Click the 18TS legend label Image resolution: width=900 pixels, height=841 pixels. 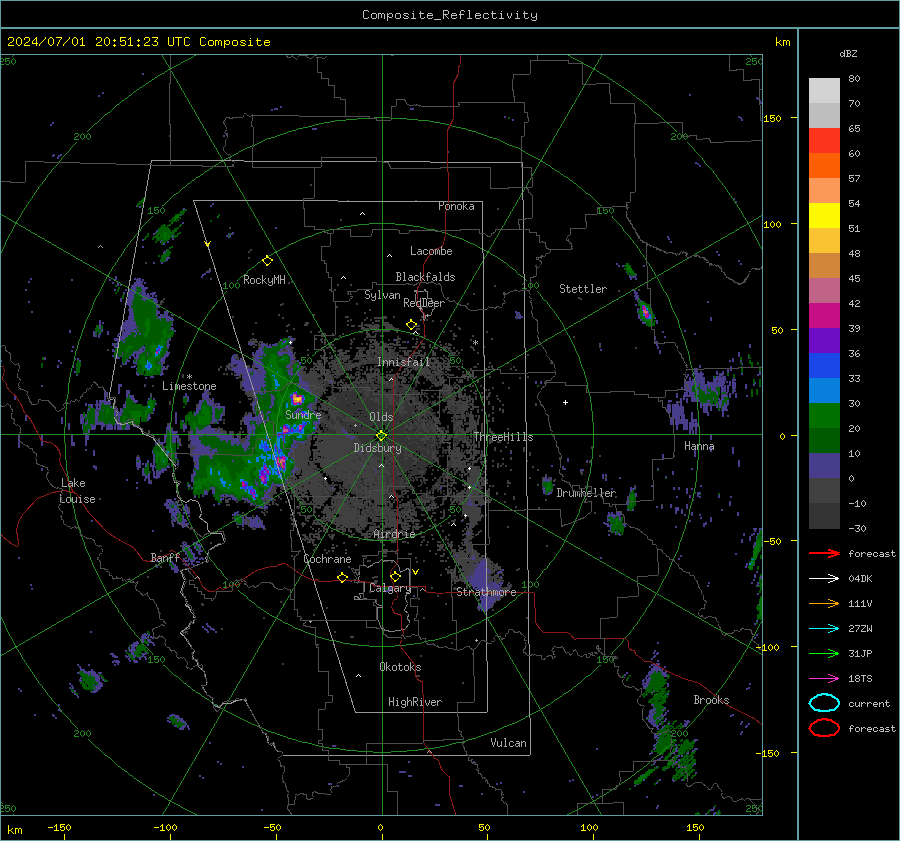click(860, 679)
